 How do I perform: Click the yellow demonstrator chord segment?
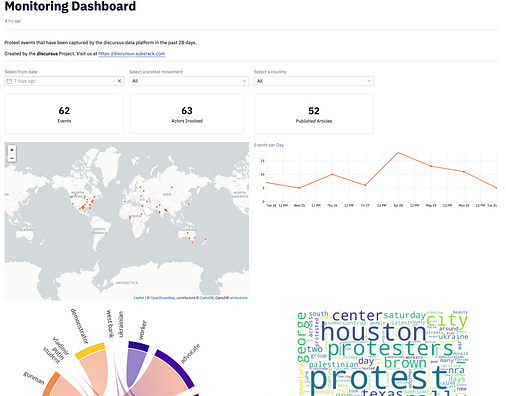(90, 351)
